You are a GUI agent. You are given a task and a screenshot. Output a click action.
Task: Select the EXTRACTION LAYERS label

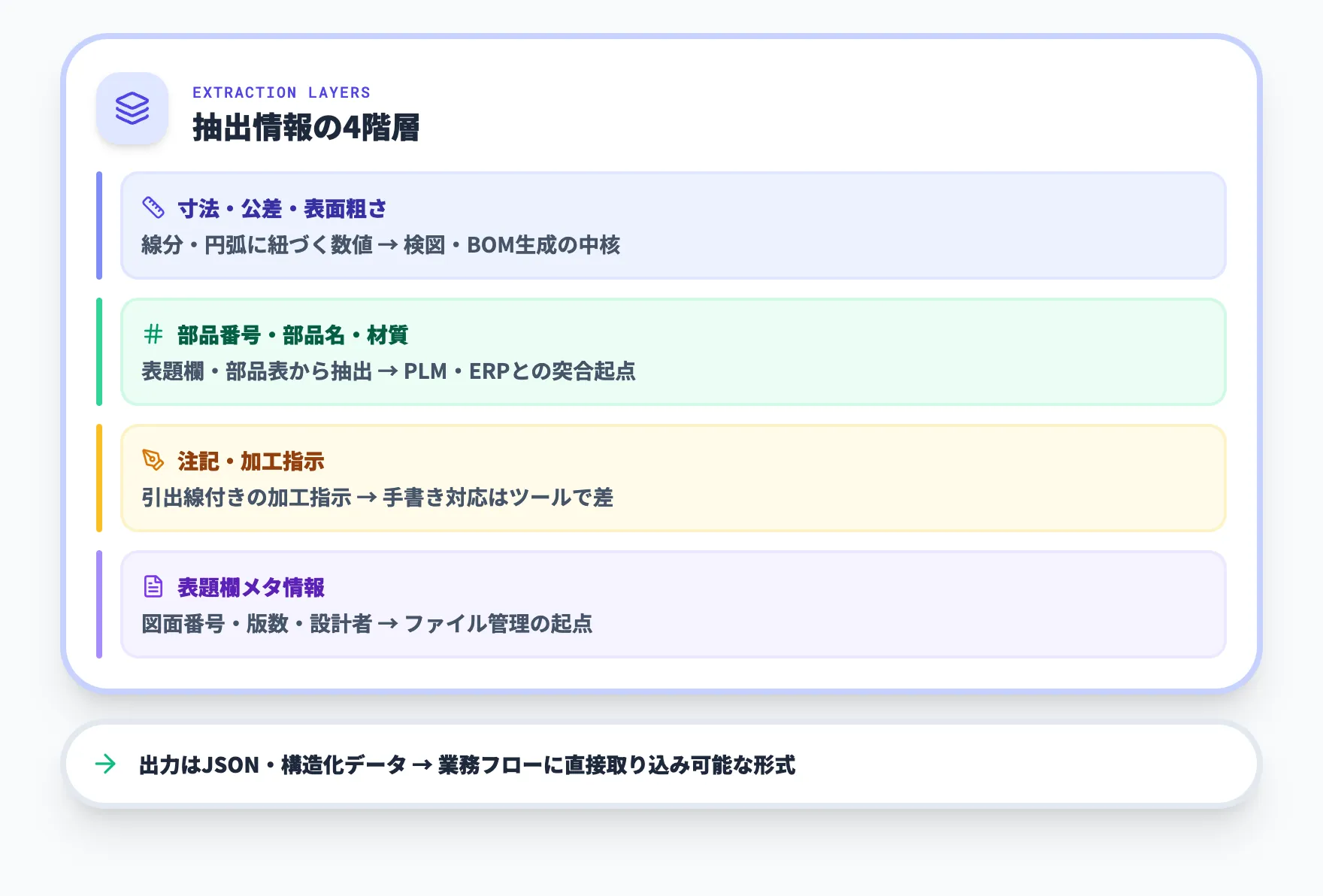(x=282, y=92)
